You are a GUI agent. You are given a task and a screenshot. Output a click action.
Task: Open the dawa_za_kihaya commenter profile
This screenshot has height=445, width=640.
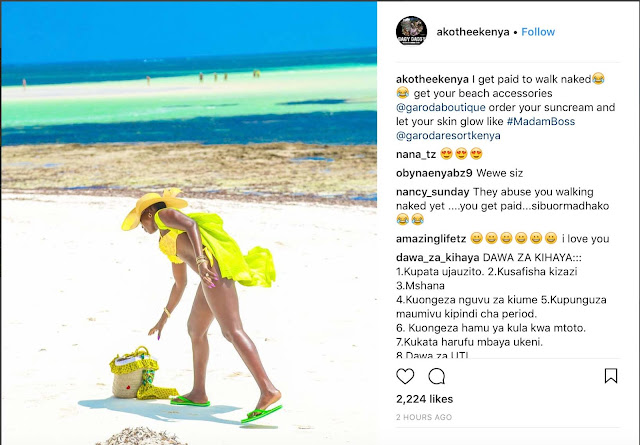coord(438,258)
